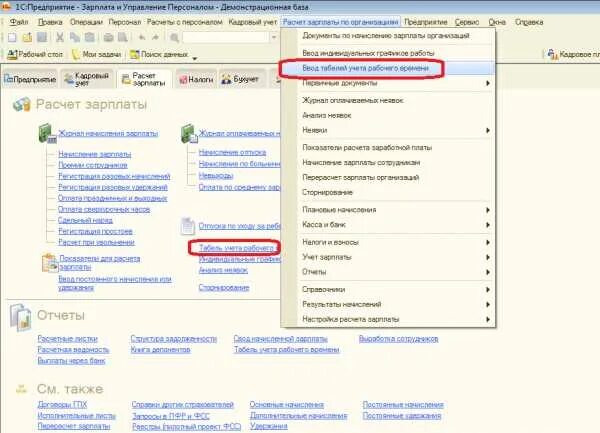Open the Расчет при увольнении link
600x433 pixels.
pos(96,243)
